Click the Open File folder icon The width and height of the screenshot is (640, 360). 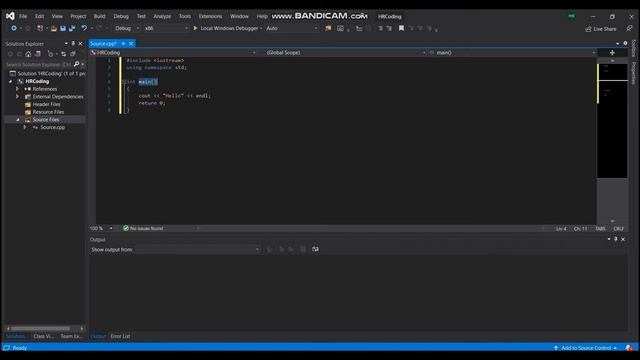54,28
